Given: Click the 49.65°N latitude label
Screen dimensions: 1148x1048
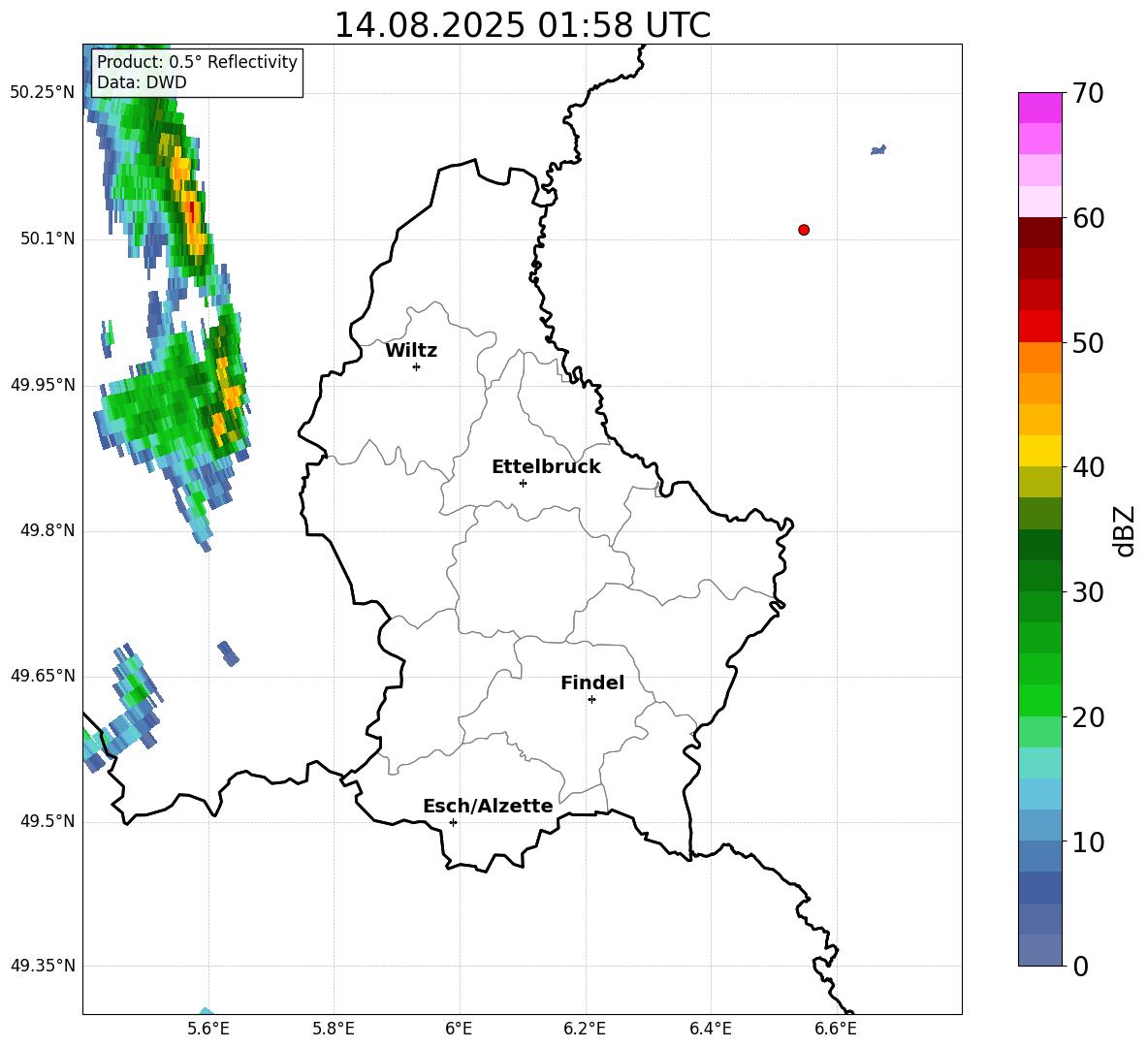Looking at the screenshot, I should click(x=43, y=676).
